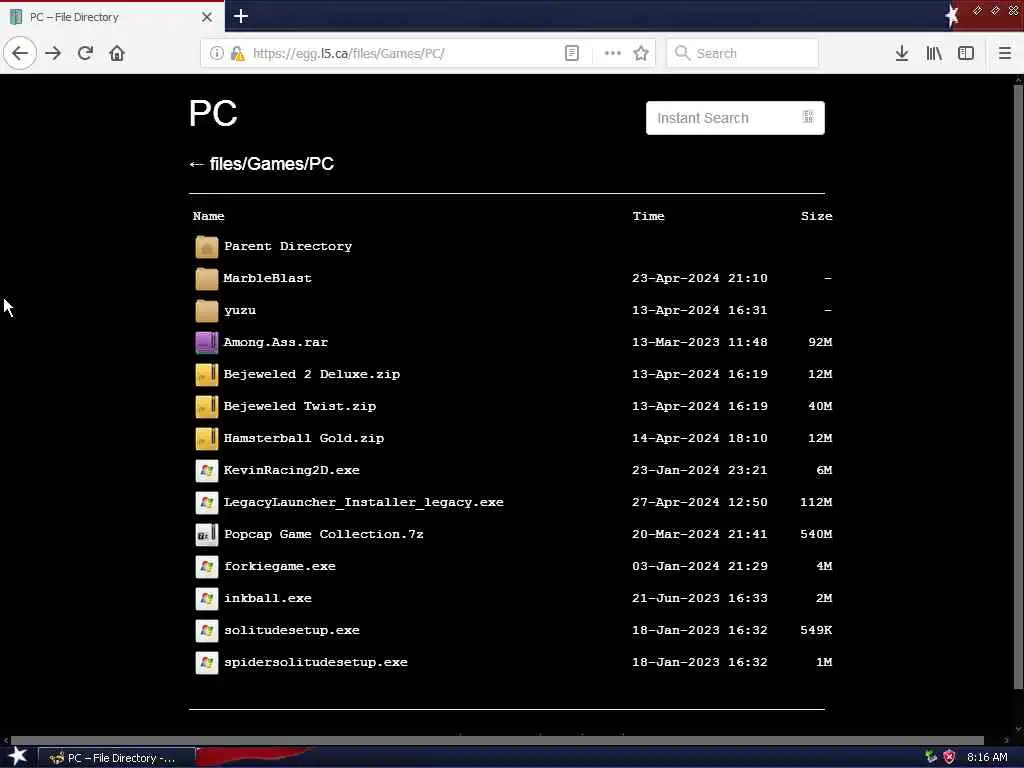Open the yuzu folder link
The image size is (1024, 768).
(x=240, y=310)
